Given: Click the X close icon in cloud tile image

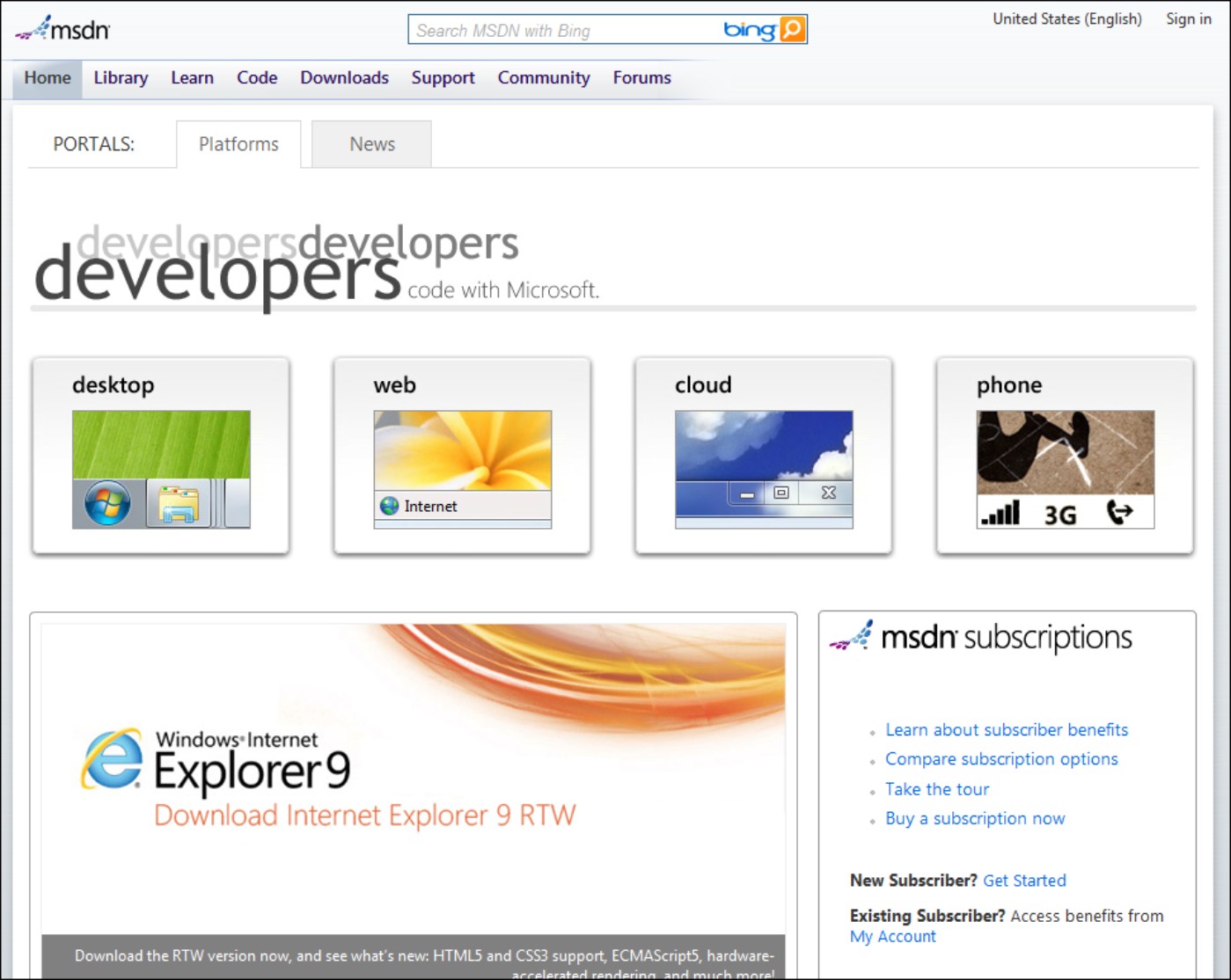Looking at the screenshot, I should click(x=828, y=493).
